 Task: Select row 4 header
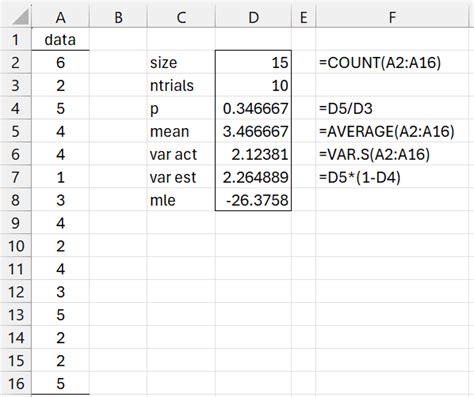[x=16, y=108]
